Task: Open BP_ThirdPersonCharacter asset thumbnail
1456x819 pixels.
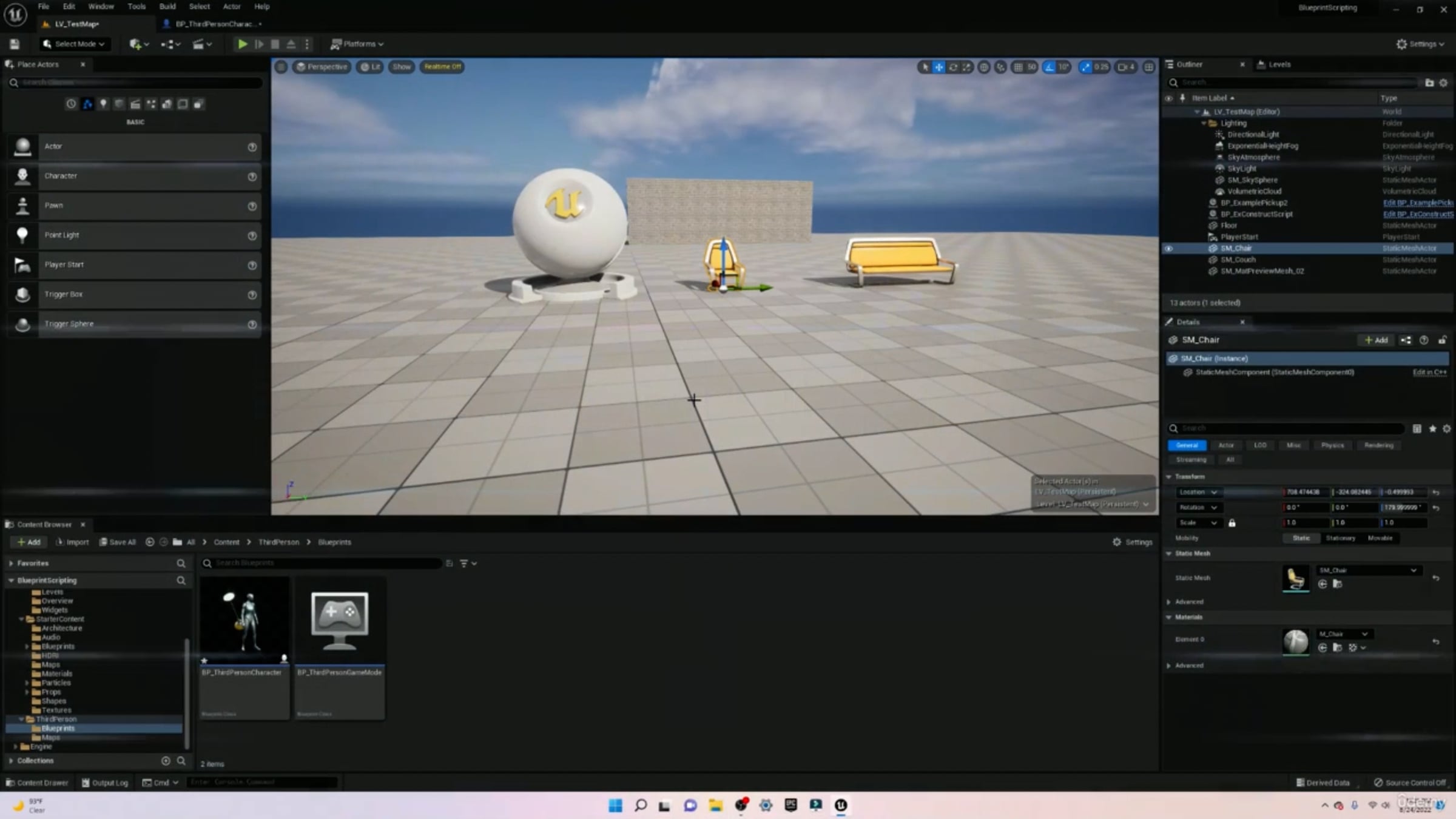Action: [244, 620]
